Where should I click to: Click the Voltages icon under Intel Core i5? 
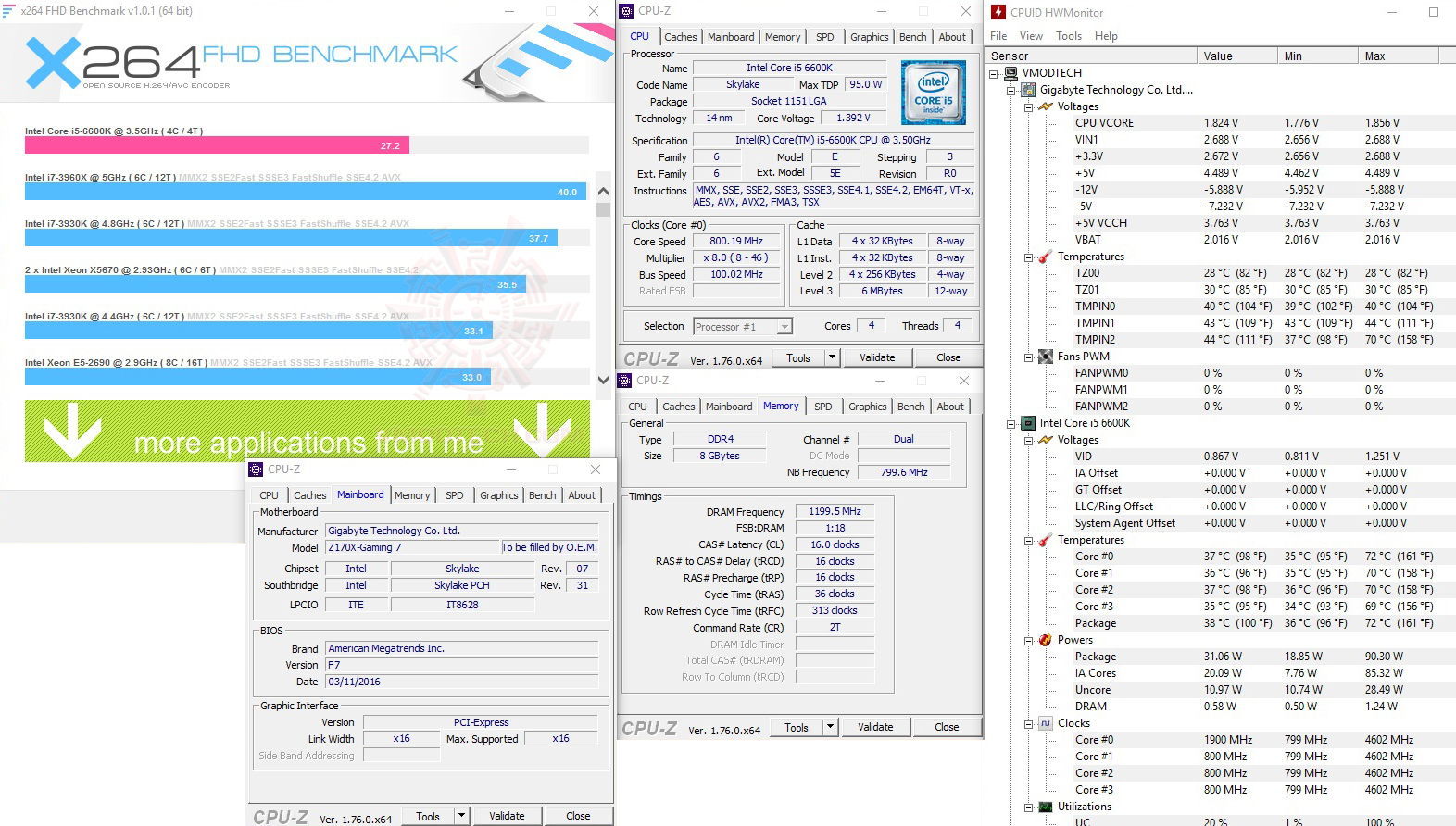[x=1046, y=440]
